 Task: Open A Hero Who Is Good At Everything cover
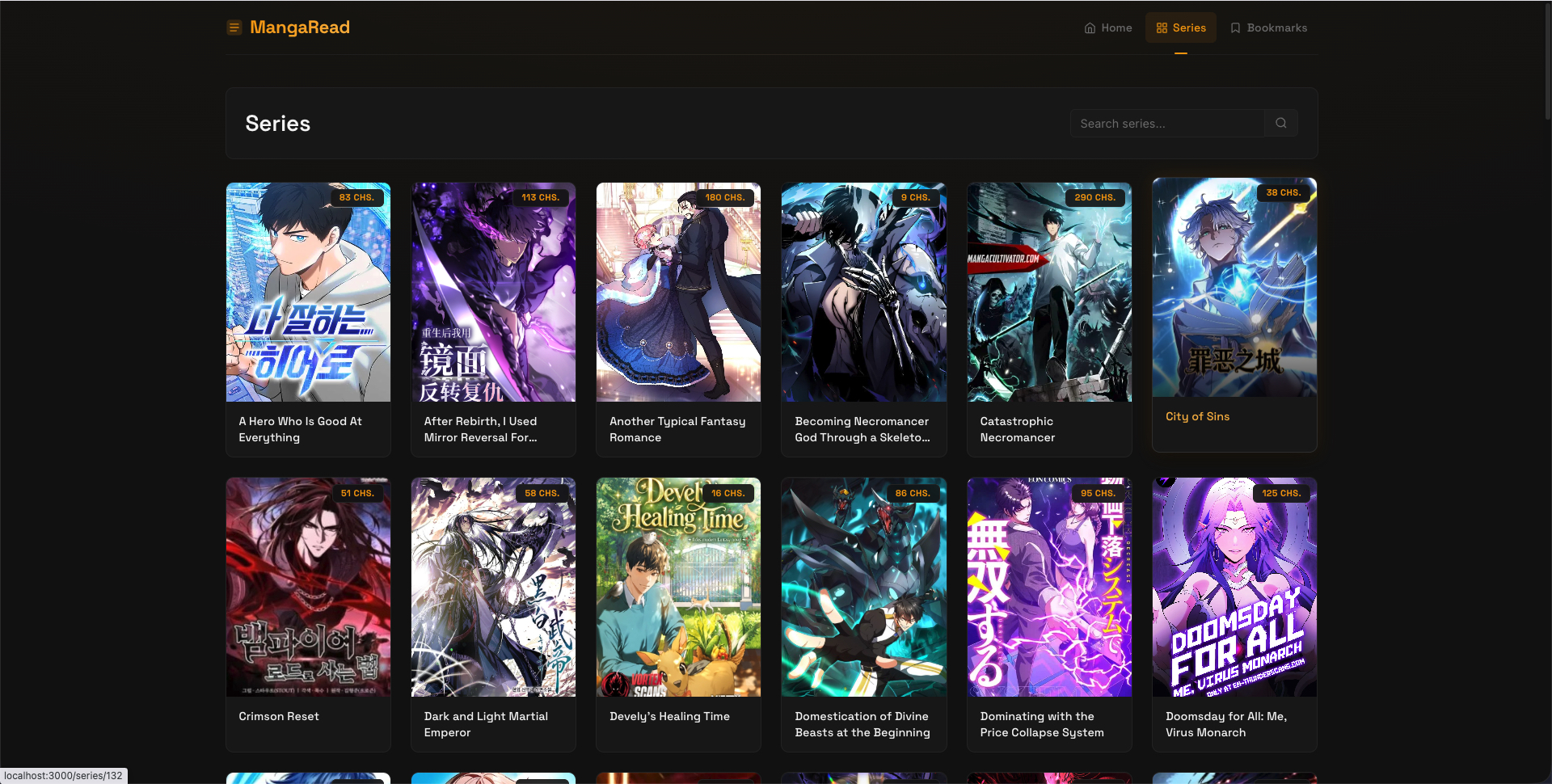click(308, 292)
